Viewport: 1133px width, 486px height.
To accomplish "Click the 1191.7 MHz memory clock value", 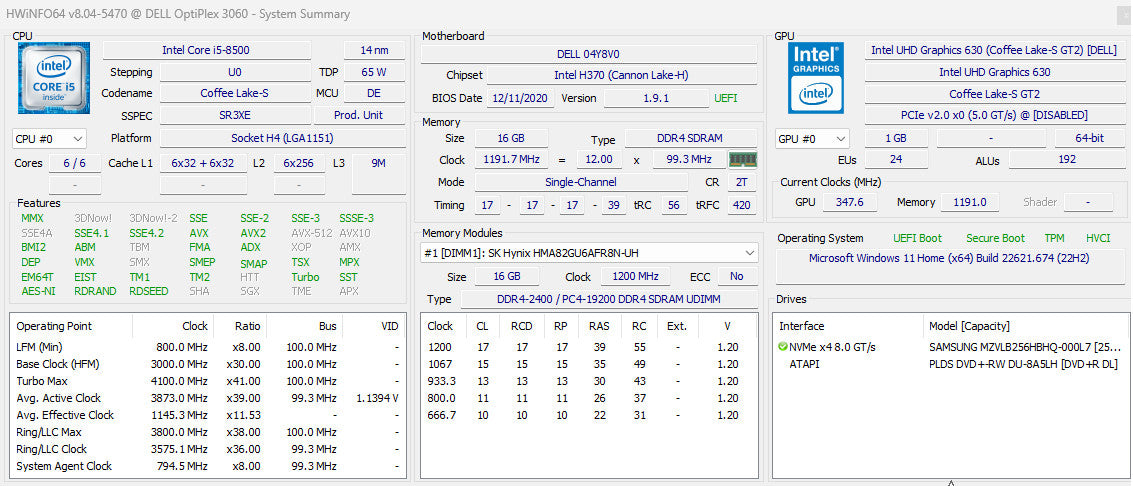I will (511, 160).
